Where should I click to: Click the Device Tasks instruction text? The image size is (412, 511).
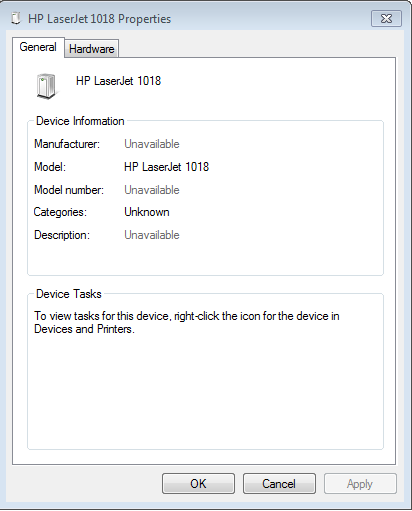187,322
